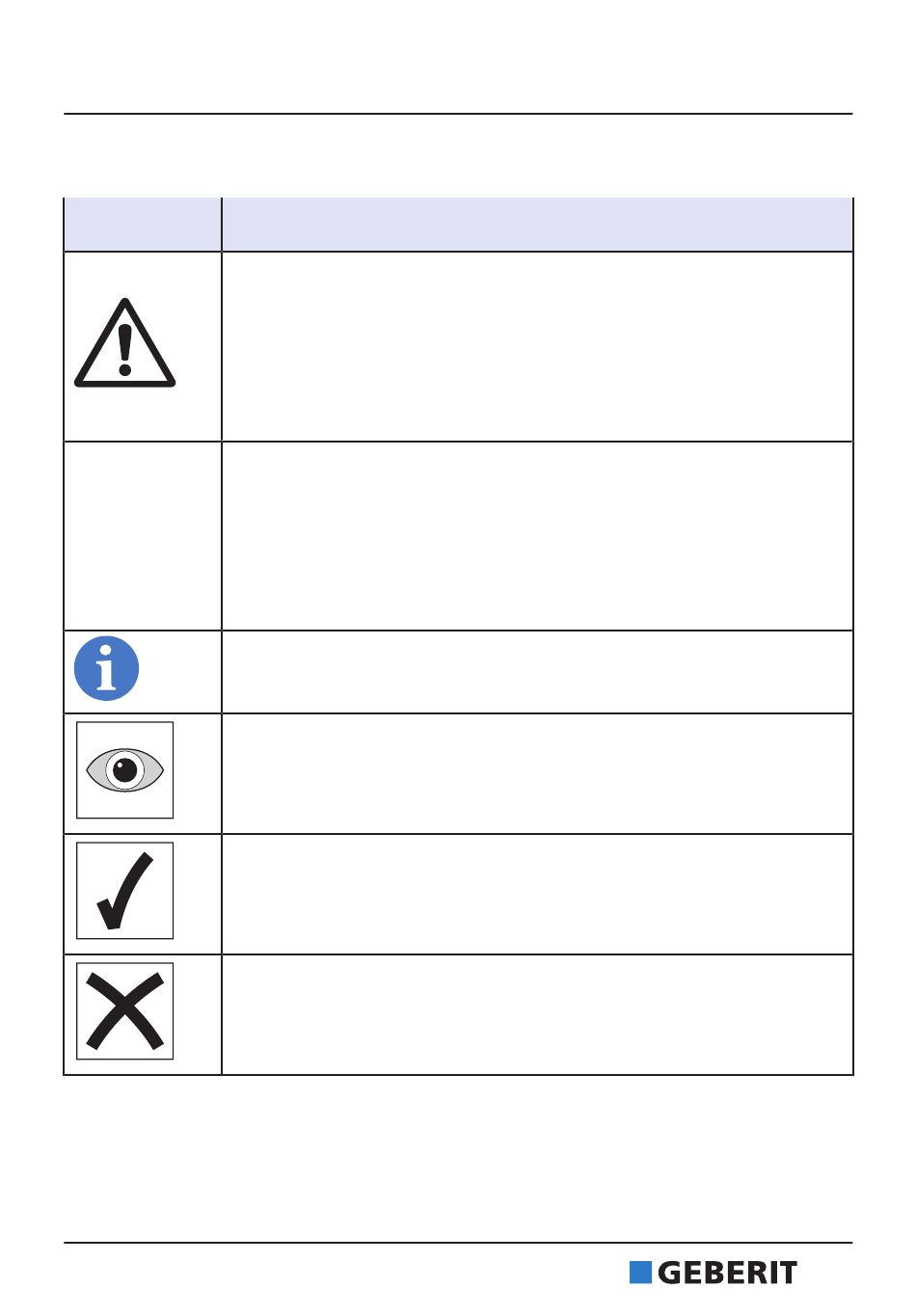Select the light blue right header cell
The image size is (916, 1316).
[x=538, y=224]
